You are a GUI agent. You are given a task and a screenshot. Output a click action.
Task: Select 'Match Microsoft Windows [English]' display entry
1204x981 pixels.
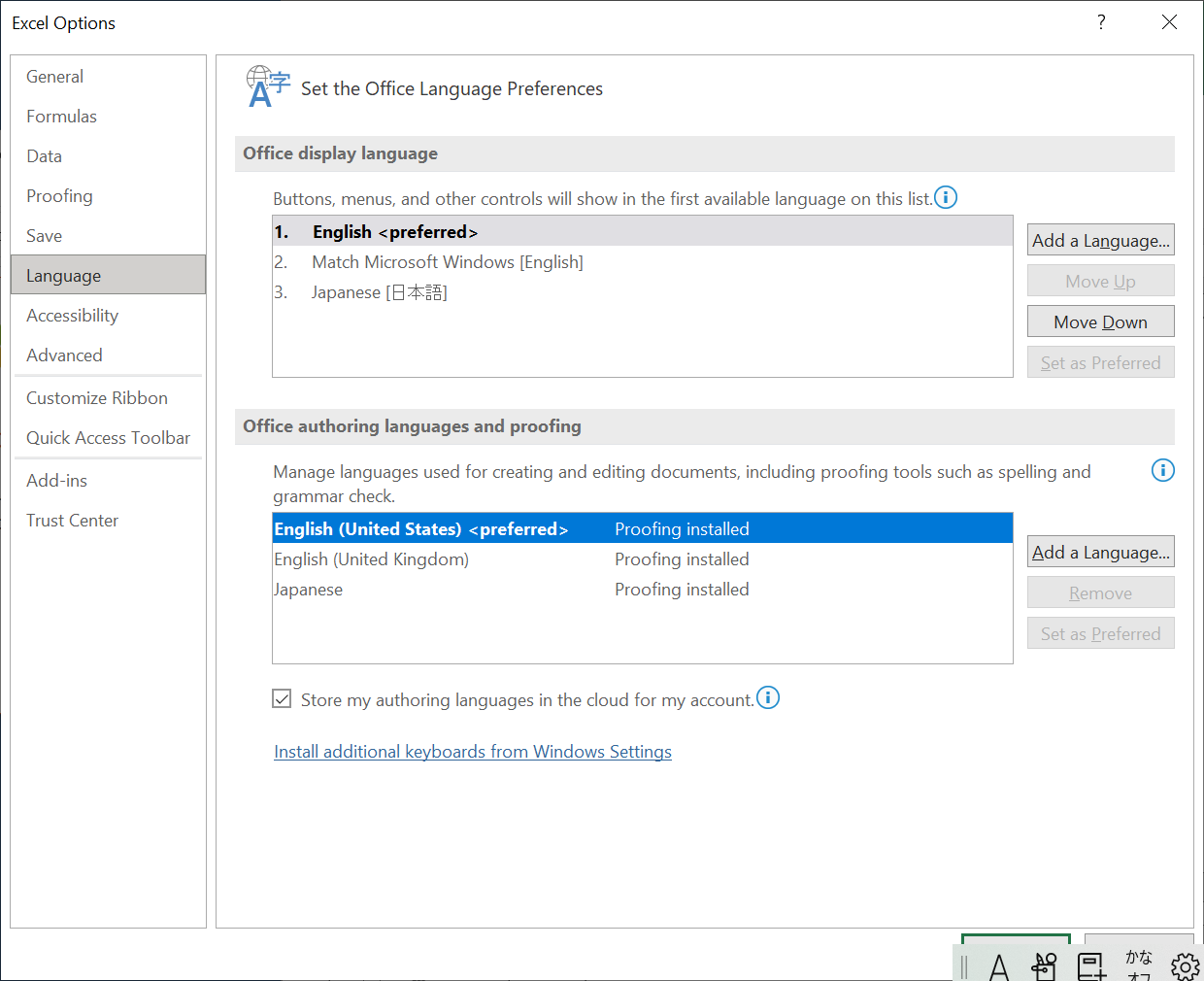[447, 261]
